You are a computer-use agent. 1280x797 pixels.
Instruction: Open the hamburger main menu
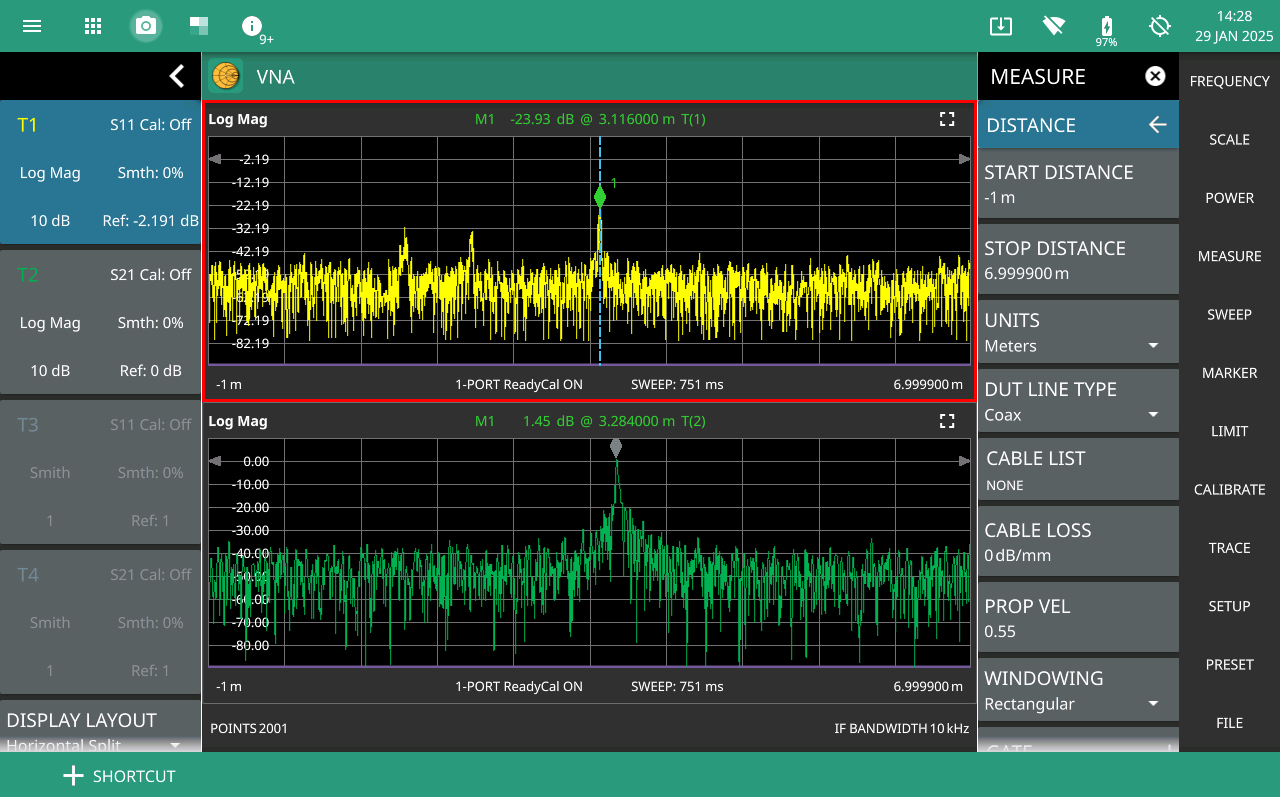coord(32,26)
